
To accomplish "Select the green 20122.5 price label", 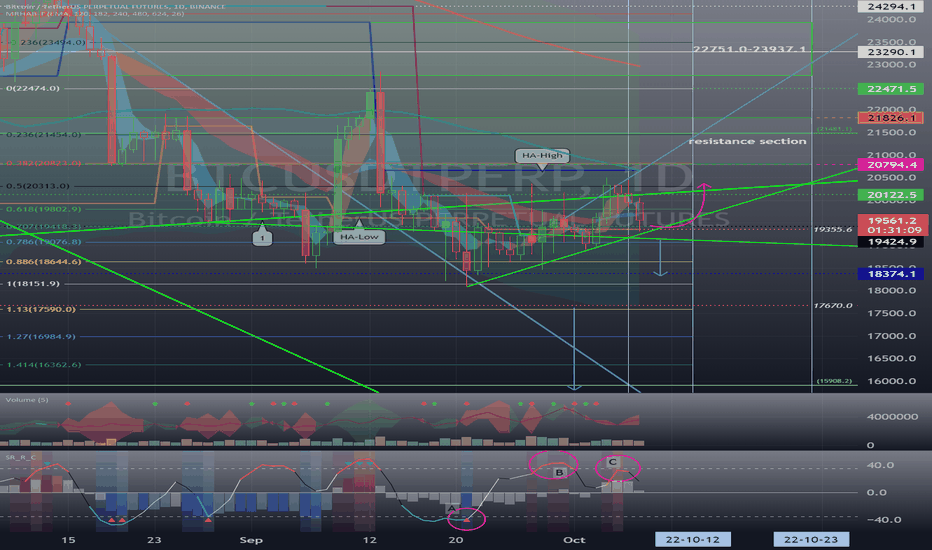I will pyautogui.click(x=890, y=195).
